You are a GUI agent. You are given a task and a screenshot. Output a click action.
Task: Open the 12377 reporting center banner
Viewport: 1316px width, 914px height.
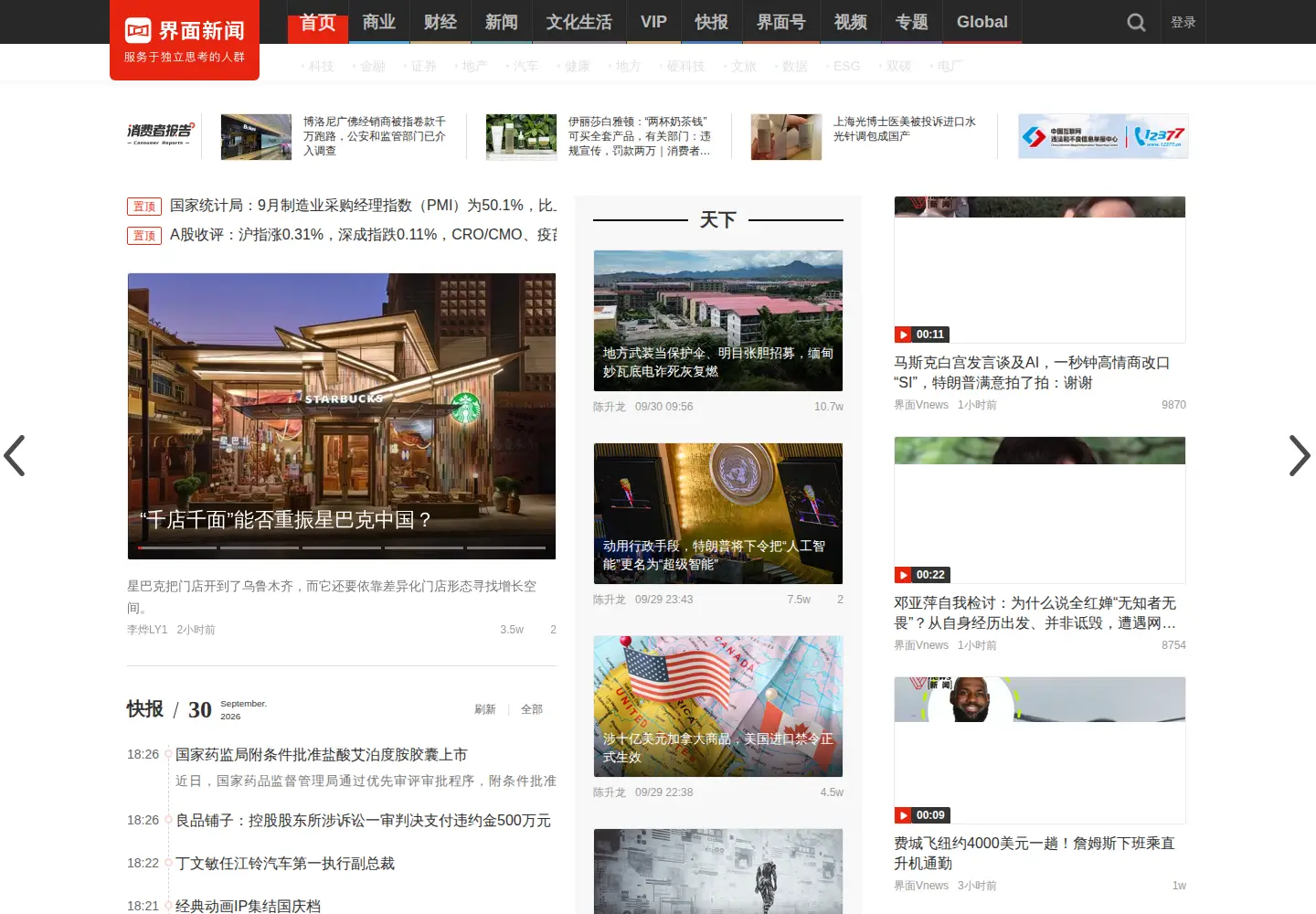(x=1103, y=136)
